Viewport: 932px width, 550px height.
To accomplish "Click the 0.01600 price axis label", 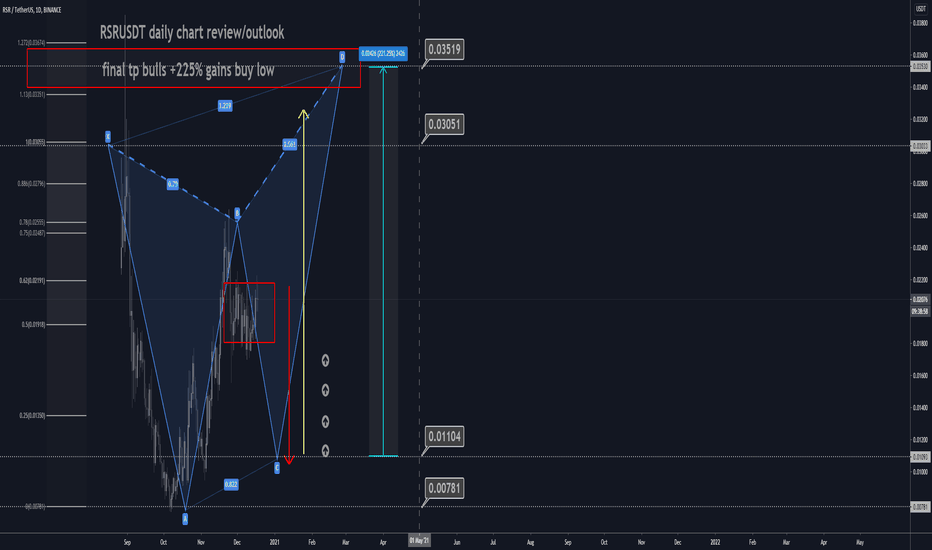I will click(920, 376).
